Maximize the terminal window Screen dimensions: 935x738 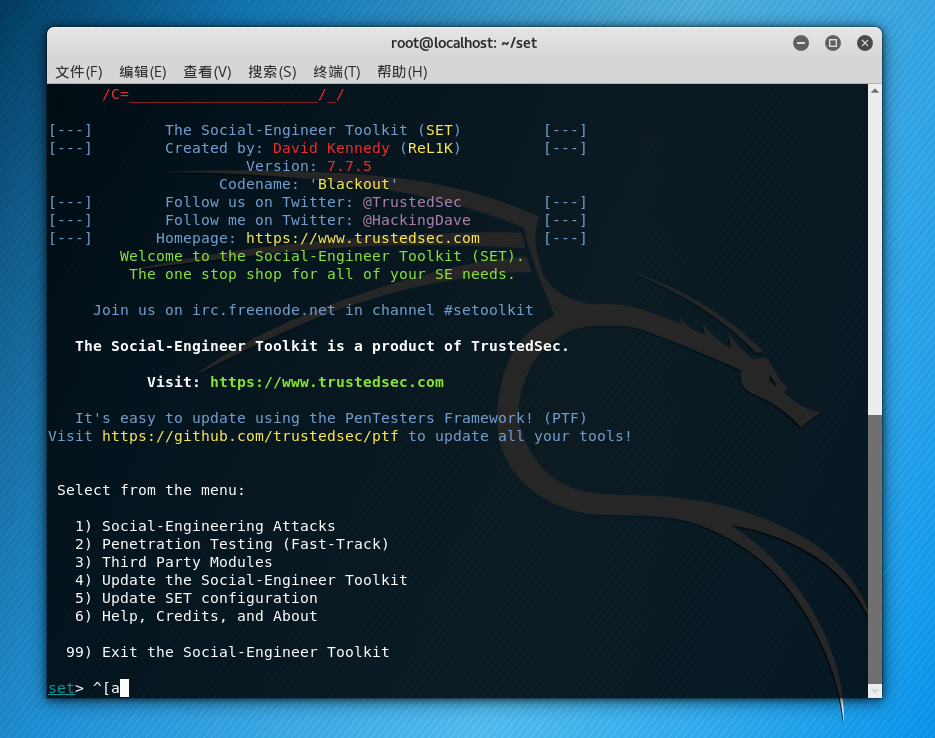coord(833,43)
